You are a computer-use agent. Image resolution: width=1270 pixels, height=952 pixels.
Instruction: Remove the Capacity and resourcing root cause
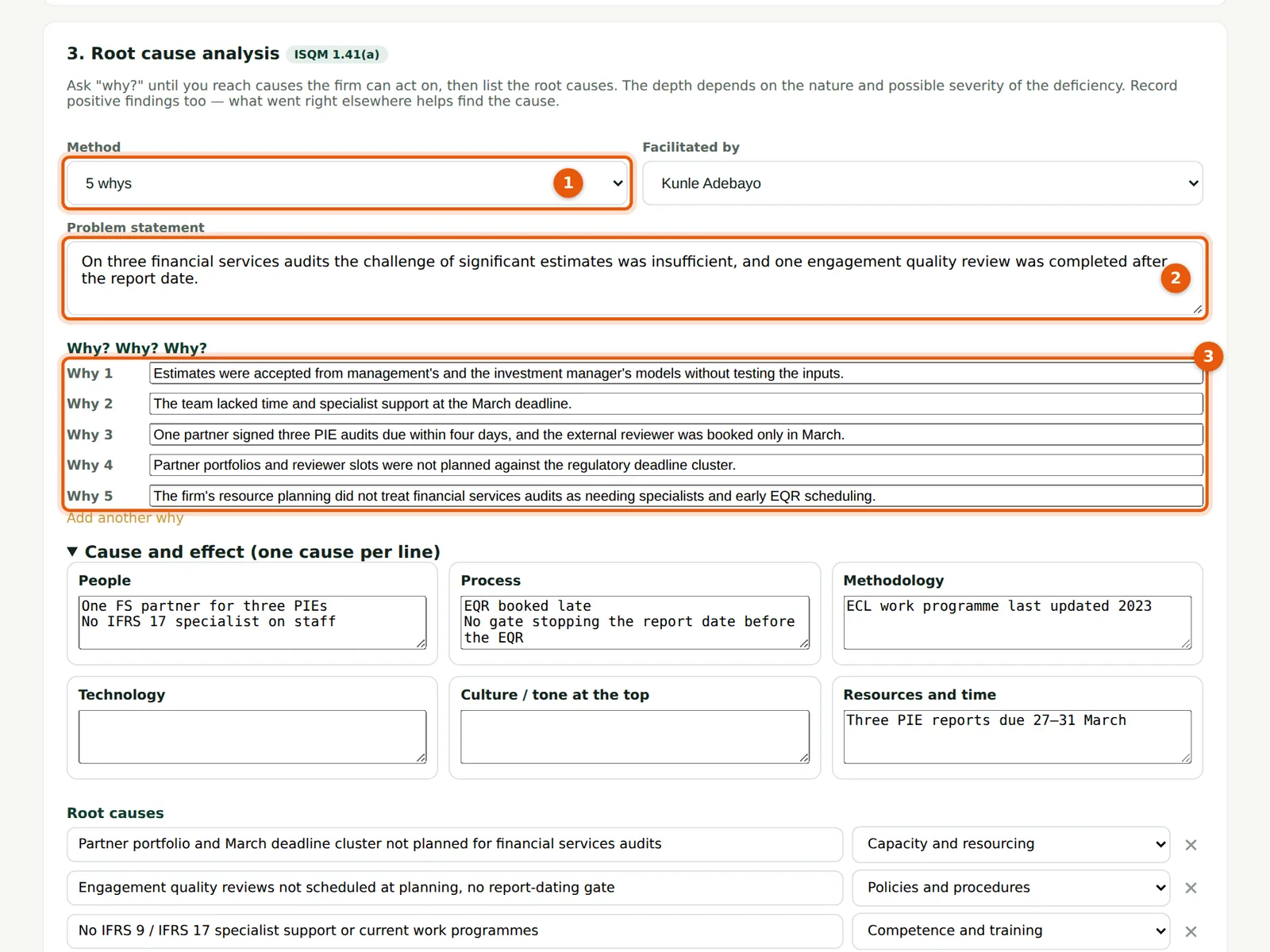pos(1191,845)
